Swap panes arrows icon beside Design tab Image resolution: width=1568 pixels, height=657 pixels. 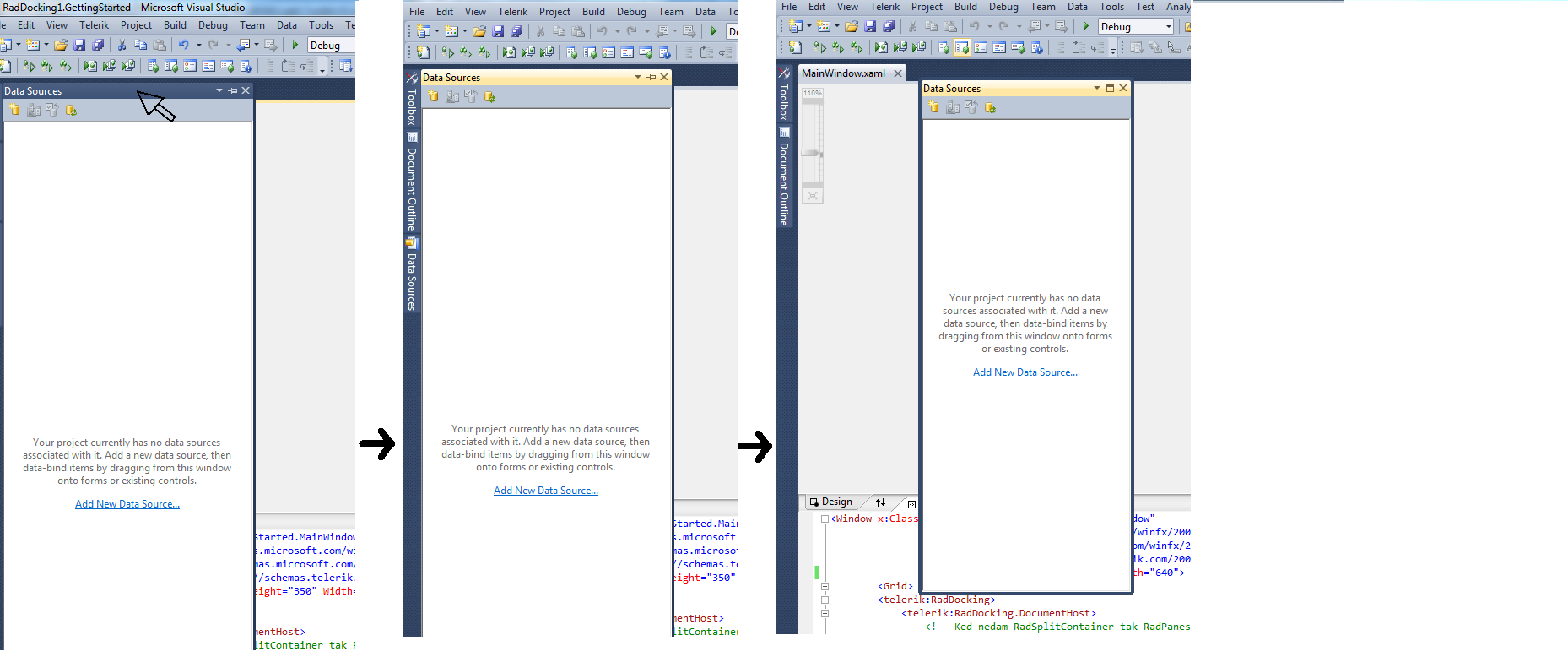tap(880, 502)
